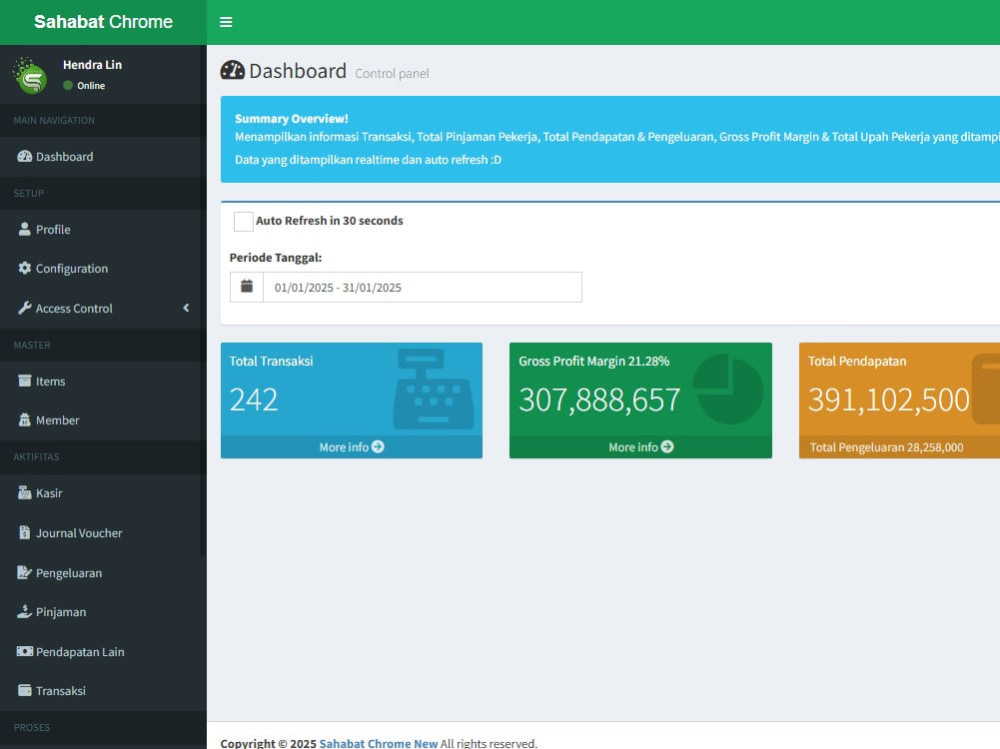
Task: Click the Profile user icon
Action: pyautogui.click(x=24, y=229)
